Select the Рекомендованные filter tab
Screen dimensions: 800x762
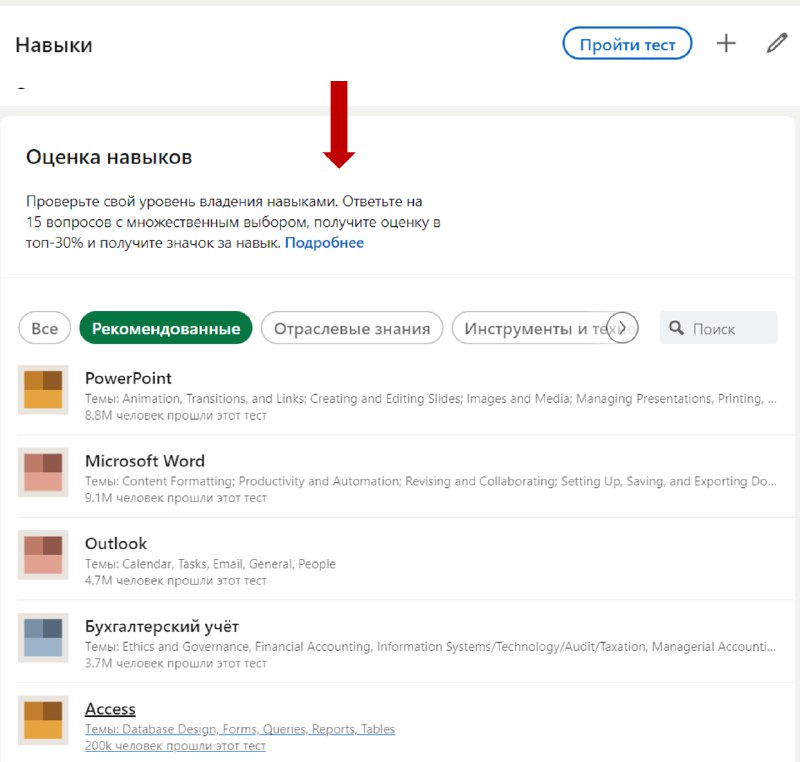pos(166,328)
